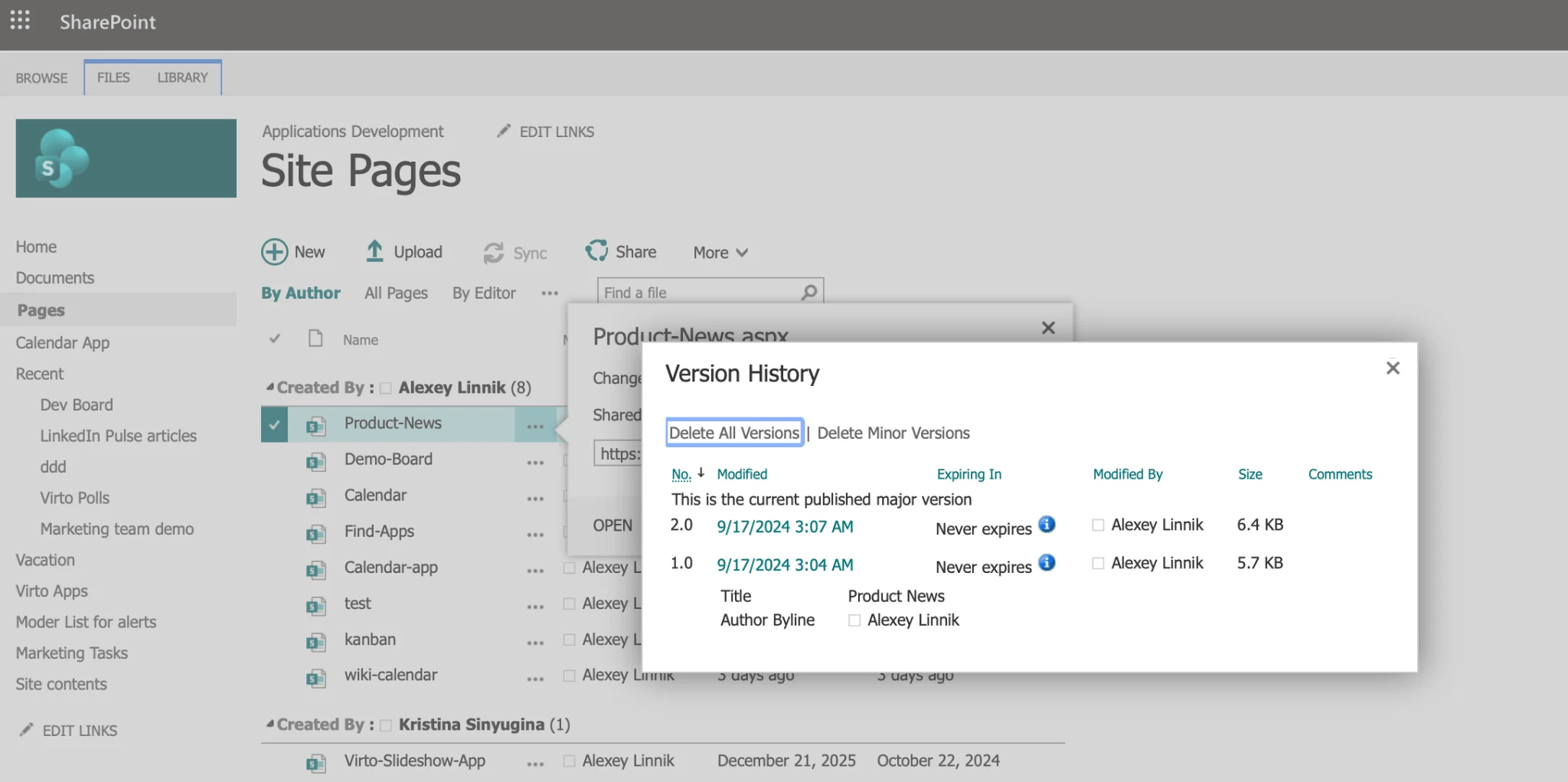Screen dimensions: 1568x782
Task: Open ellipsis menu for wiki-calendar
Action: pyautogui.click(x=535, y=678)
